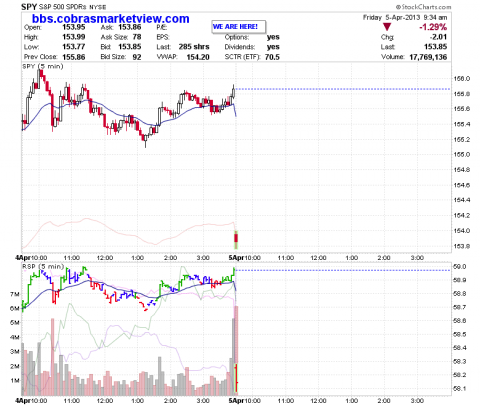Click the Last trade 285 shrs
The image size is (480, 406).
coord(194,47)
